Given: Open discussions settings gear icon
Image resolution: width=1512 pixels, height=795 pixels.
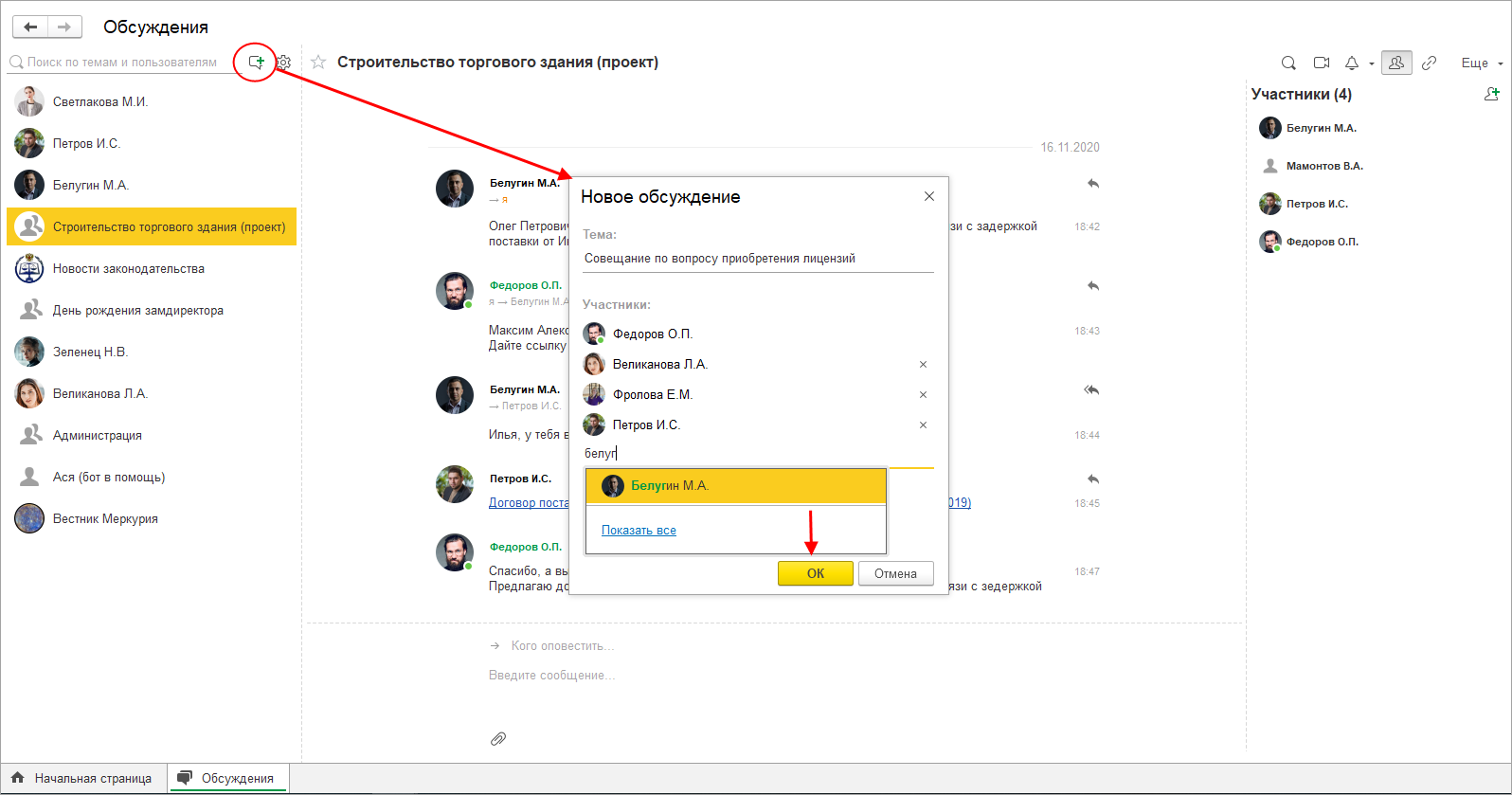Looking at the screenshot, I should point(283,63).
